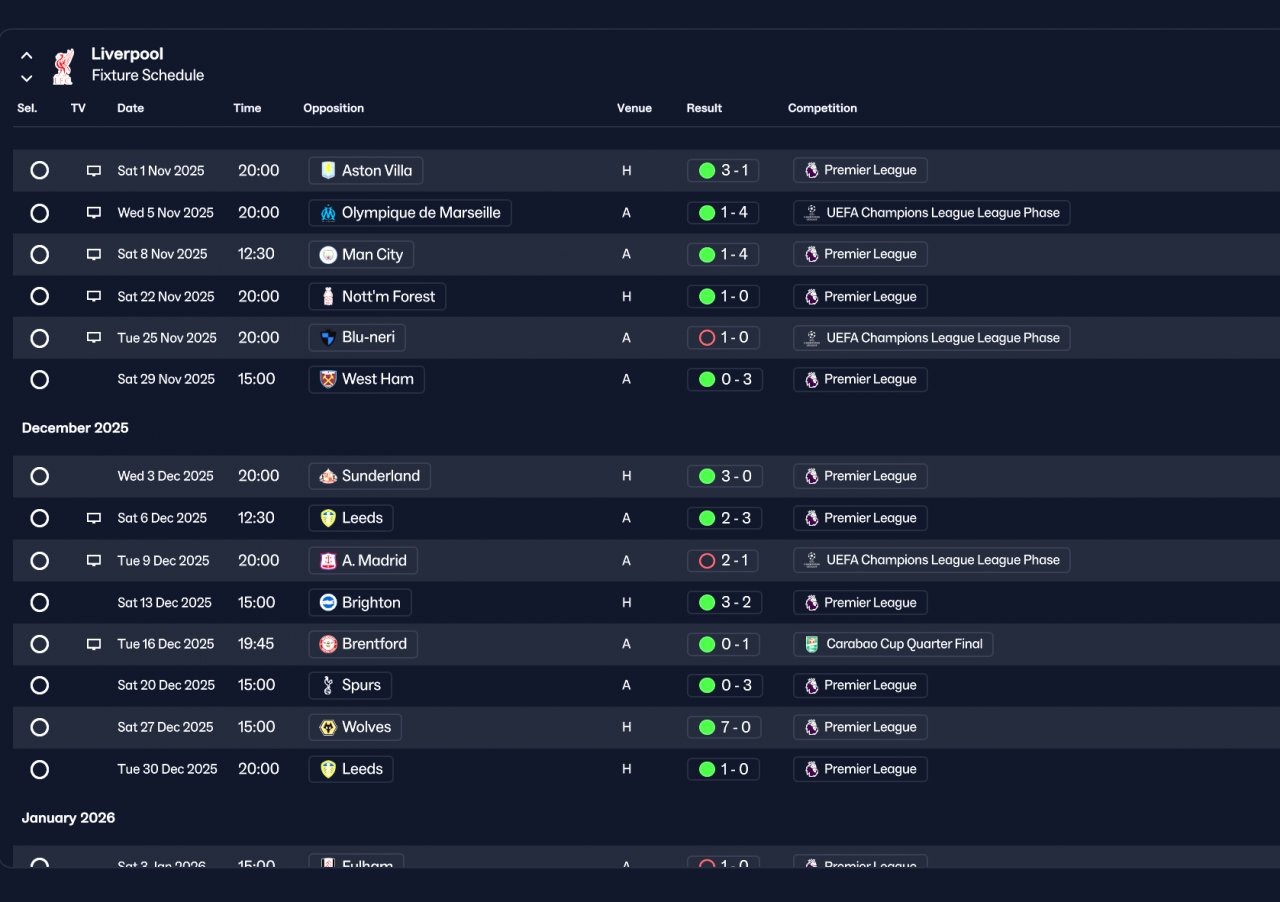Select the Sunderland fixture radio button

[x=39, y=476]
